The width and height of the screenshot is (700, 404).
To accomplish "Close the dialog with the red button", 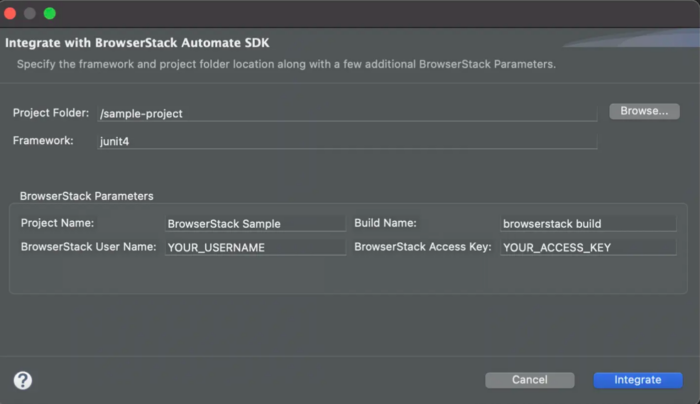I will tap(10, 13).
